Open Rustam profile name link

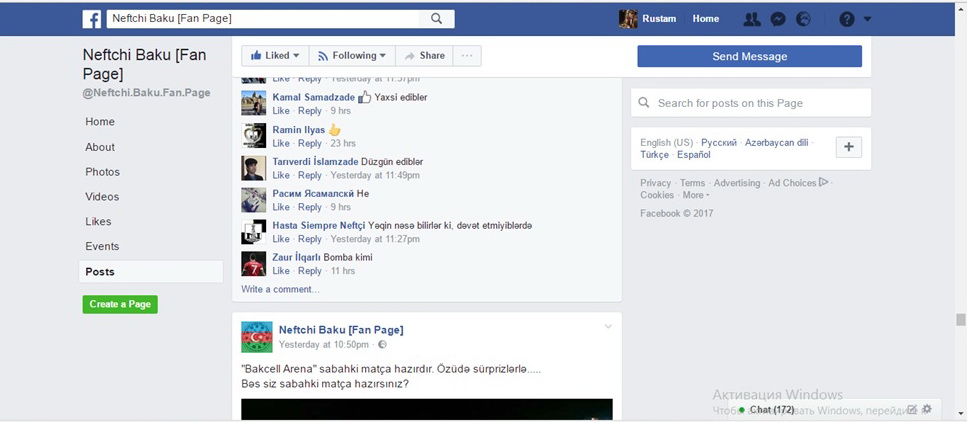pos(659,19)
